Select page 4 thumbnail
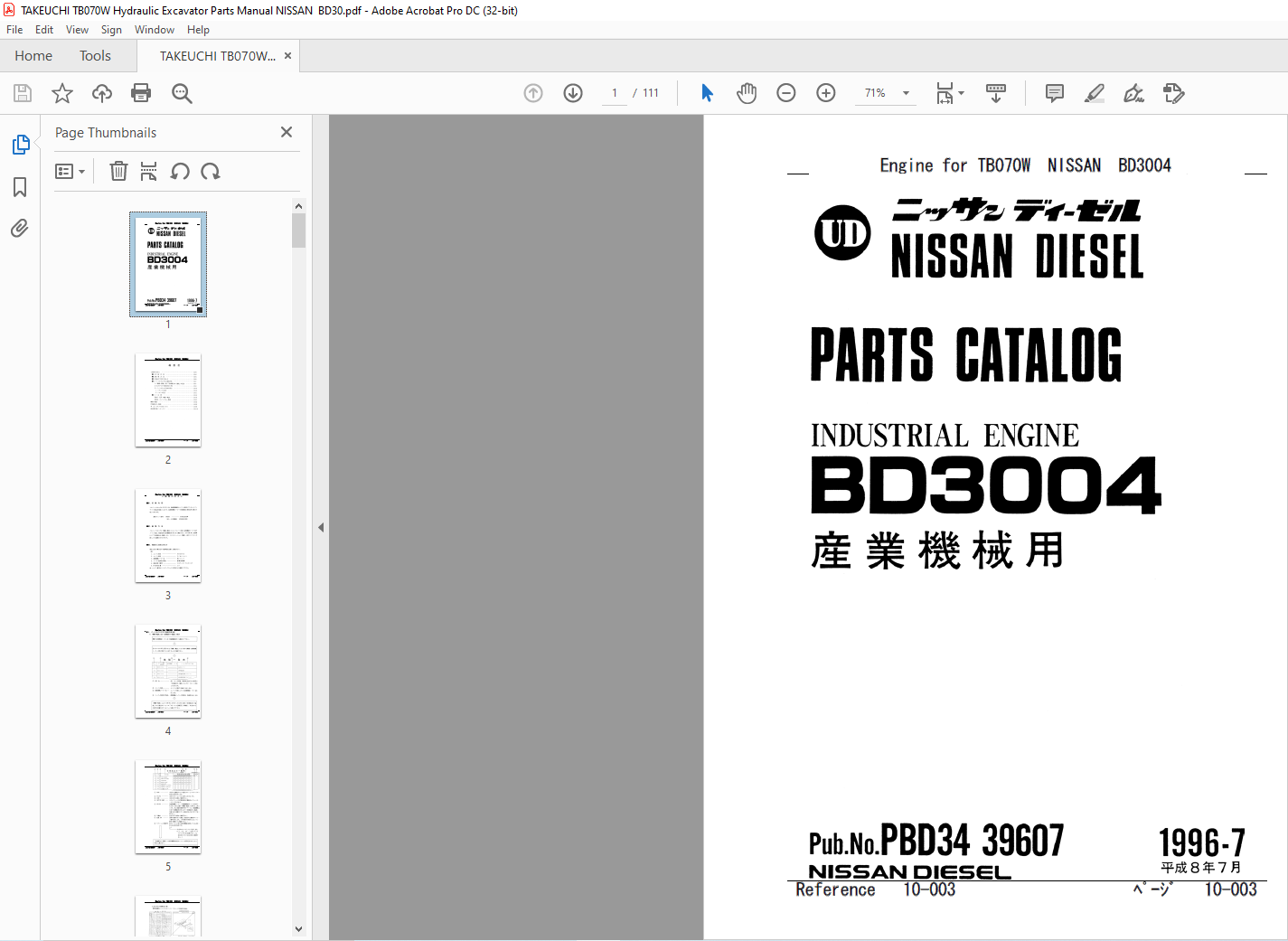Screen dimensions: 1288x941 168,671
